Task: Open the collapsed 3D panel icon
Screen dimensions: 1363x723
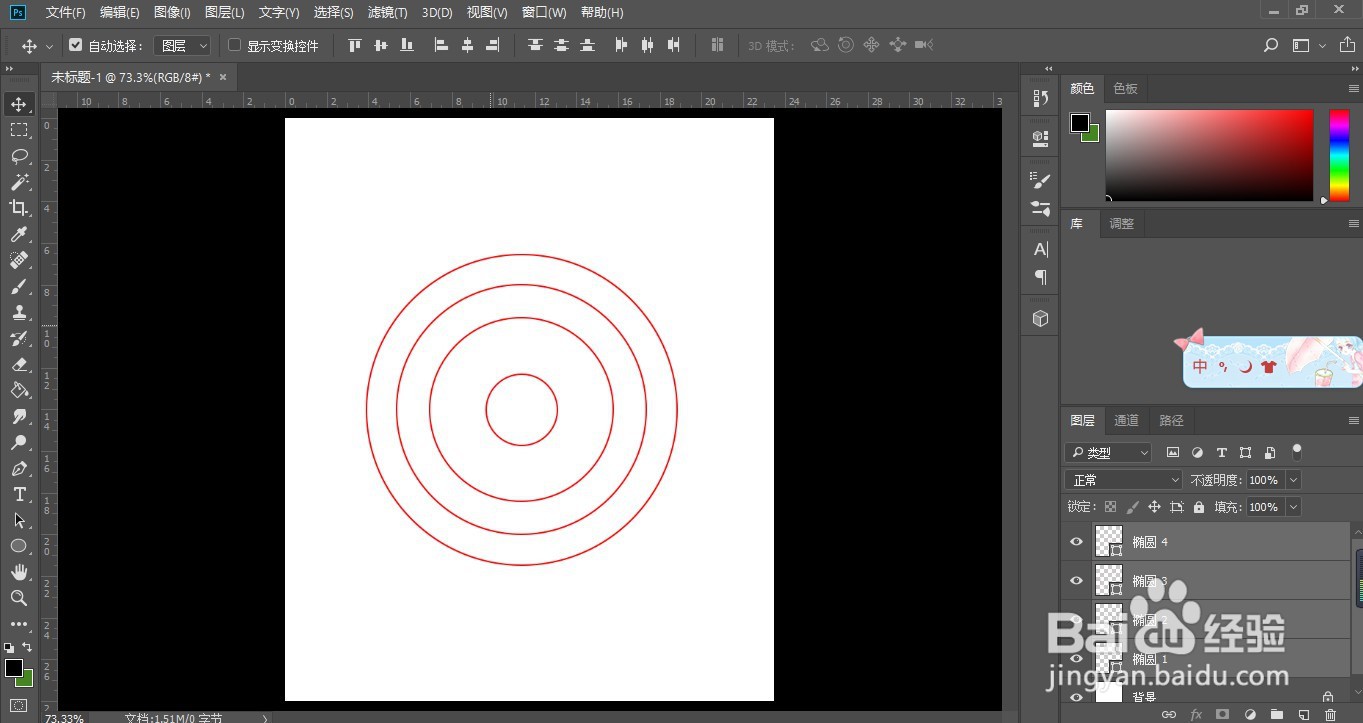Action: tap(1040, 318)
